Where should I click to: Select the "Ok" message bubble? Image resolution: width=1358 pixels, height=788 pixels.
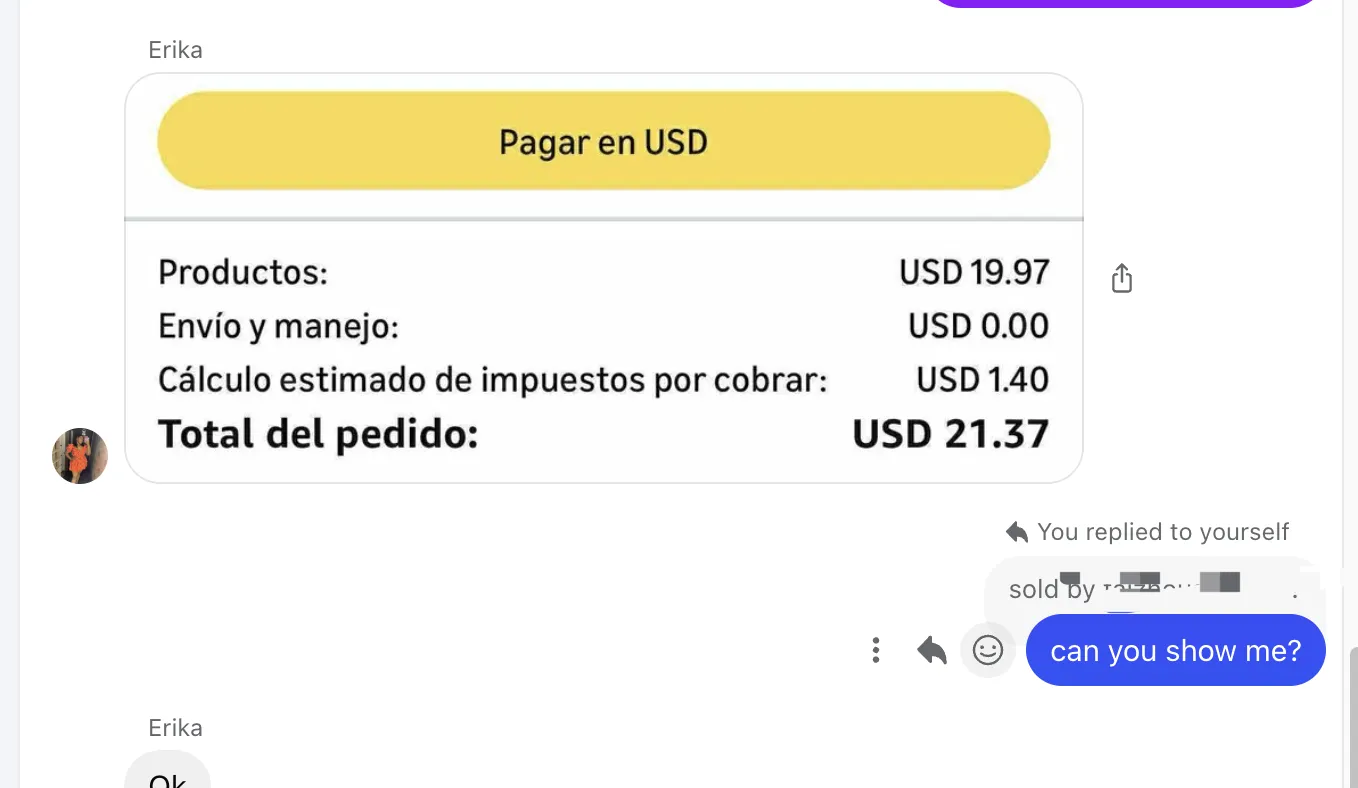pyautogui.click(x=167, y=775)
